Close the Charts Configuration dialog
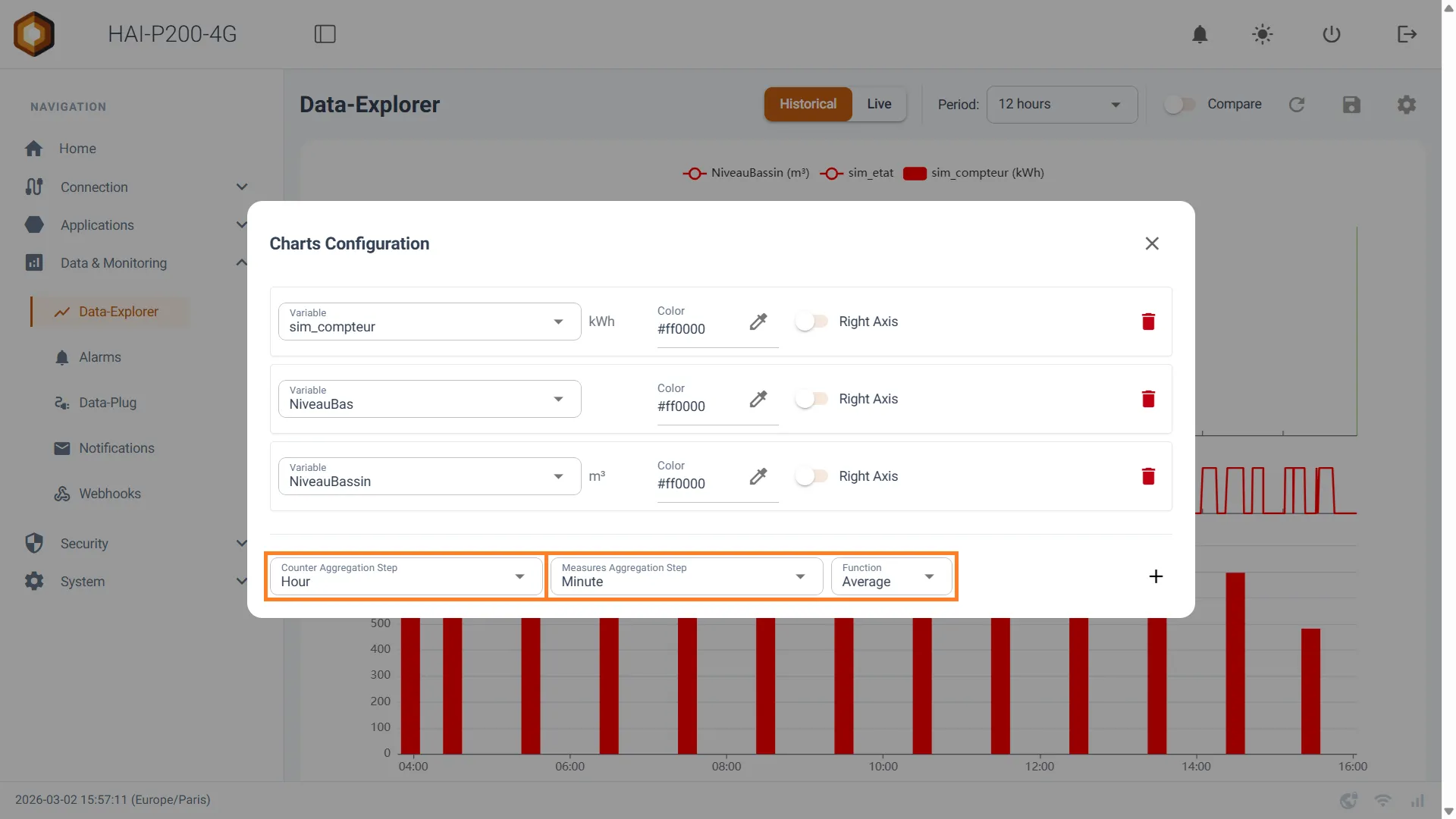Viewport: 1456px width, 819px height. pyautogui.click(x=1152, y=243)
